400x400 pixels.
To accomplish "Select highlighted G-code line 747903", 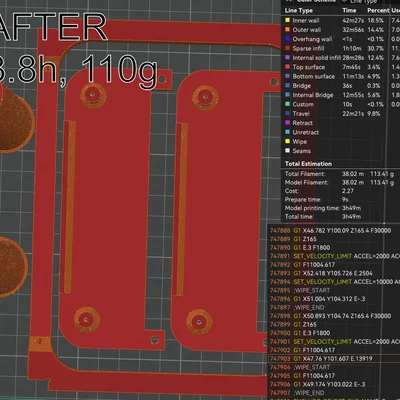I will click(x=334, y=359).
